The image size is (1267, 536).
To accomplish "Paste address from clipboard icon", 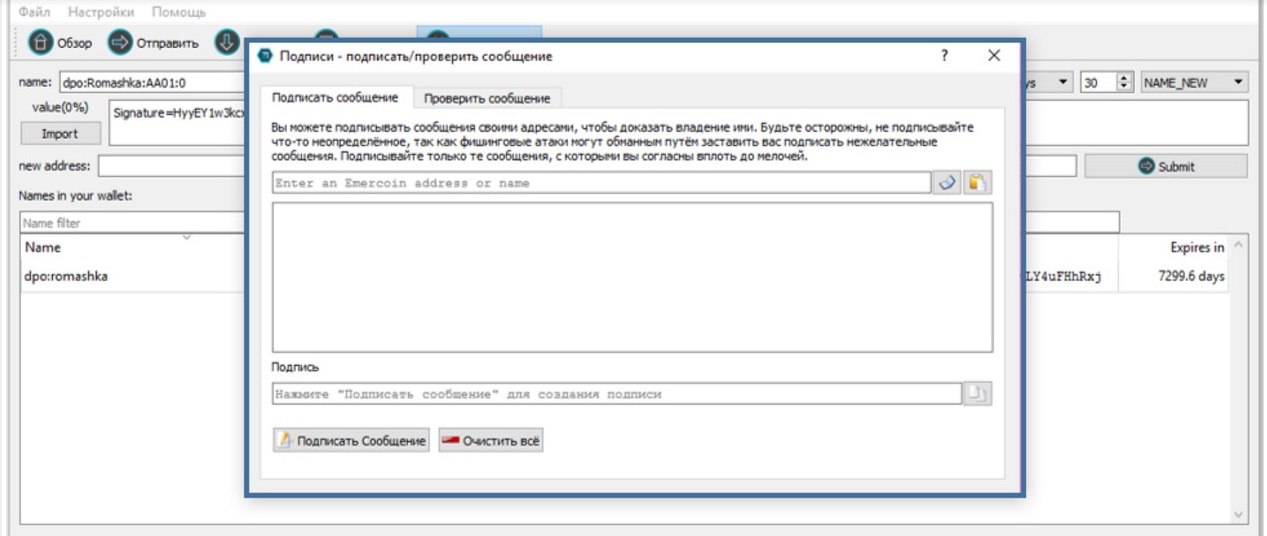I will [x=977, y=183].
